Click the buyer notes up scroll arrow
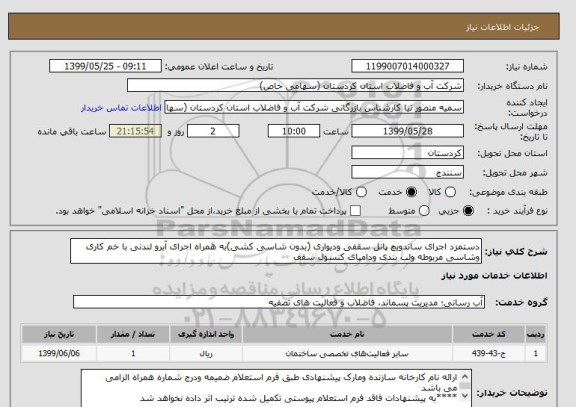This screenshot has width=576, height=407. click(x=465, y=377)
